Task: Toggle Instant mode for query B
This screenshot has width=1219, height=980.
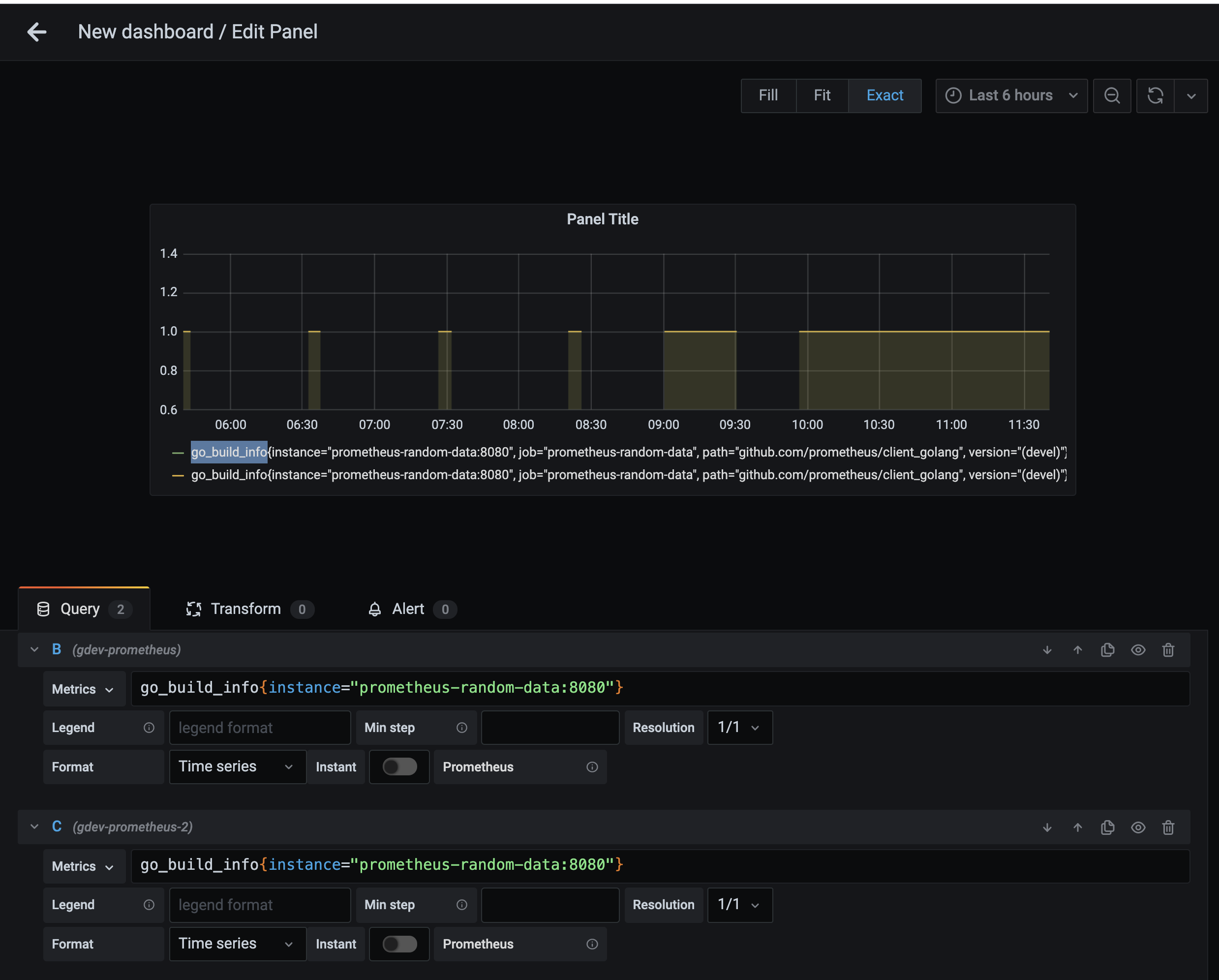Action: tap(399, 767)
